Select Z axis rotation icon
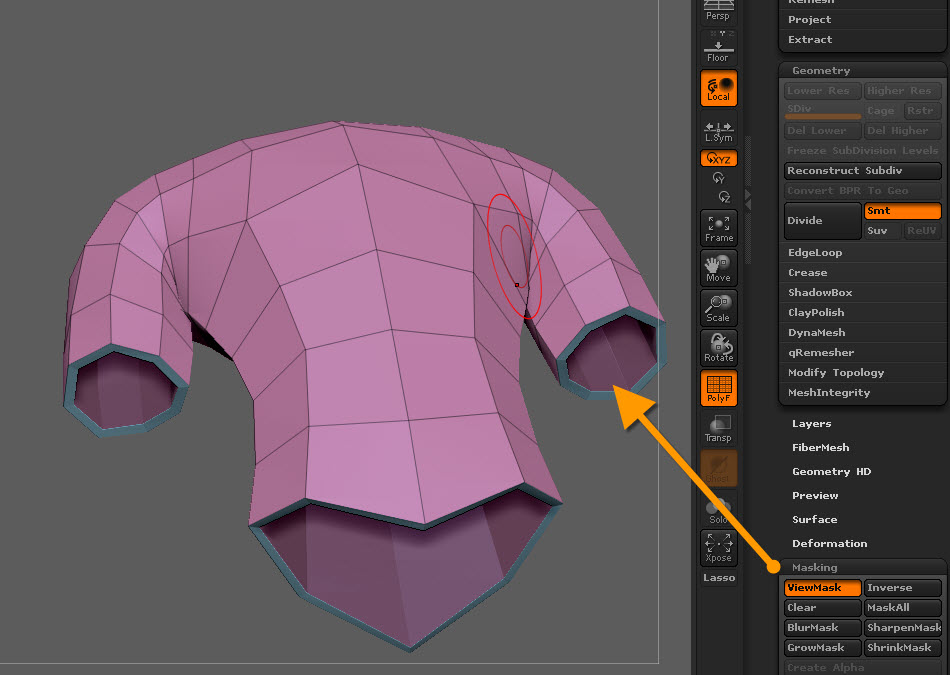 [725, 197]
